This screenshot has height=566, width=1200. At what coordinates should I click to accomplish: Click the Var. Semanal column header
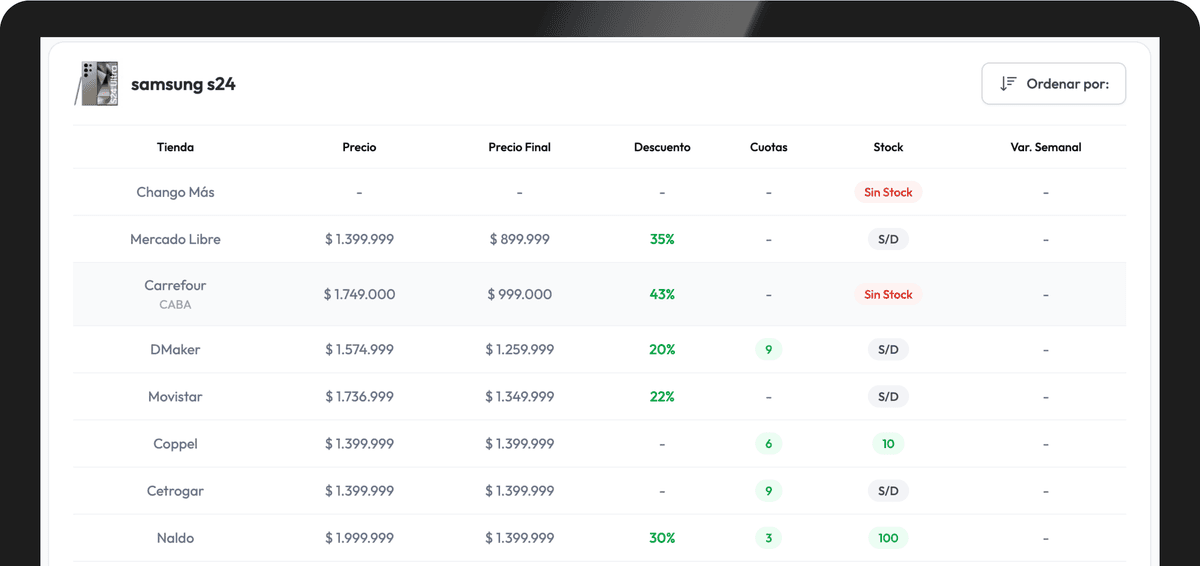(x=1045, y=147)
